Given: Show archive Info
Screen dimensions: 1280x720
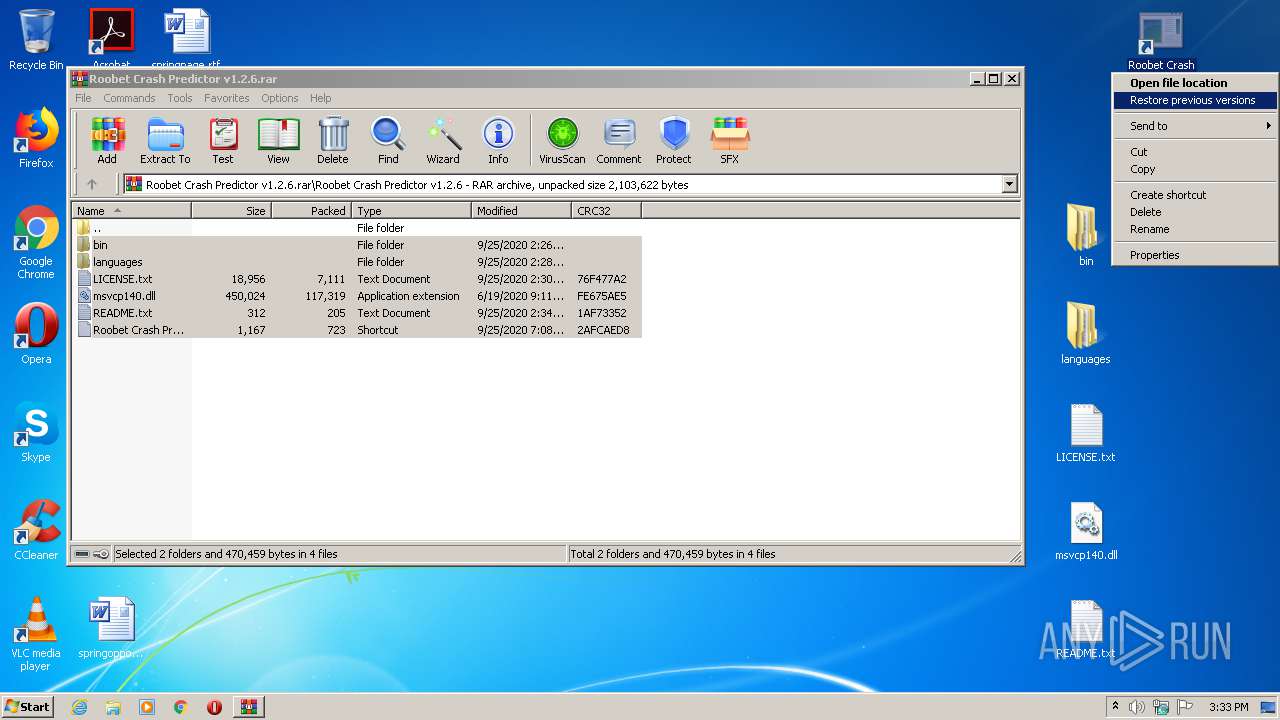Looking at the screenshot, I should [x=498, y=141].
